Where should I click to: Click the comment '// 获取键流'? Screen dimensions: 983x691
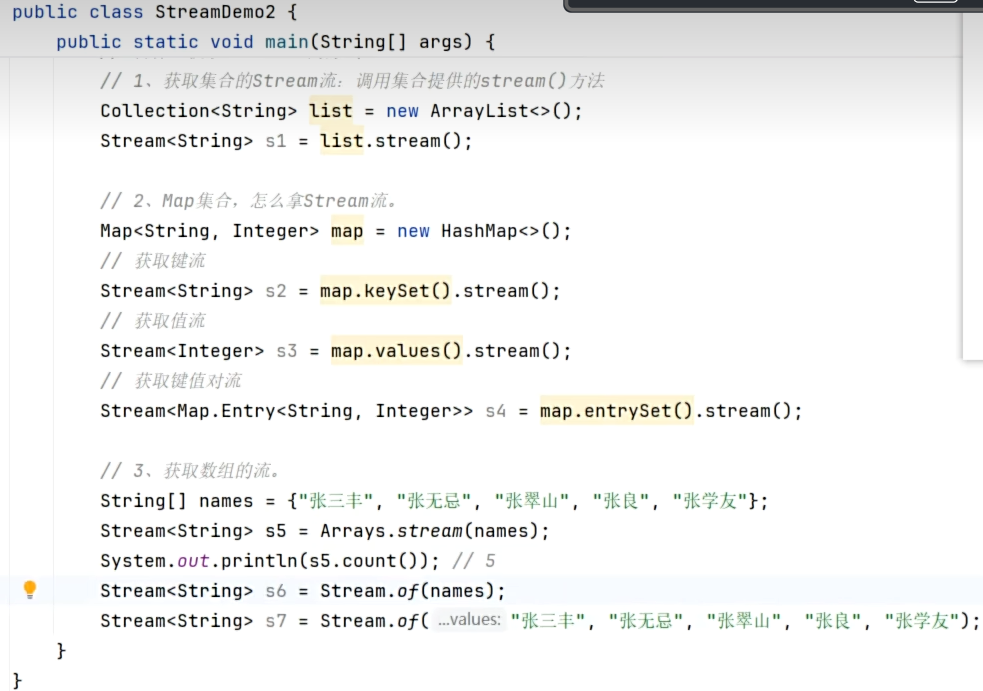click(153, 261)
